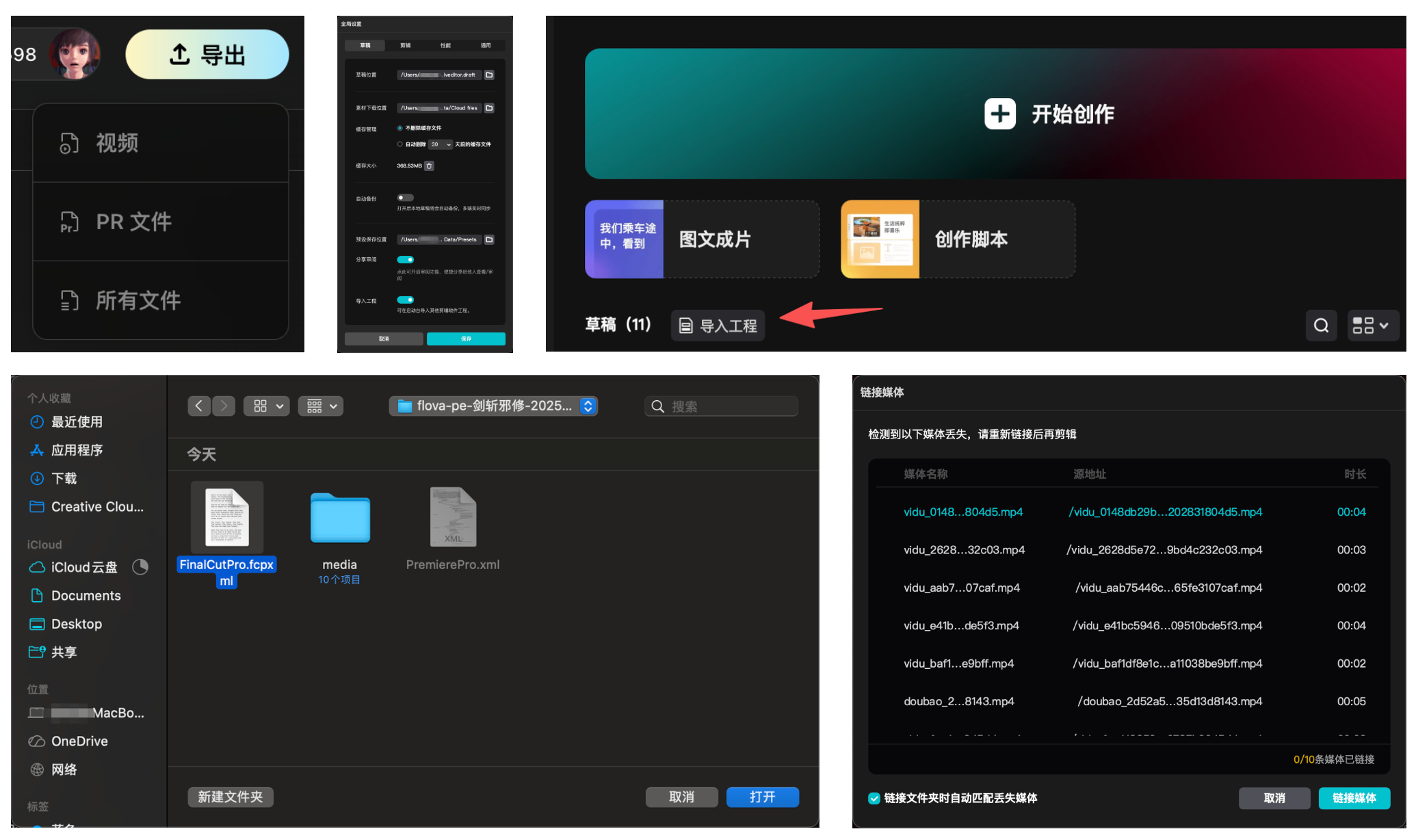Click the plus icon for 开始创作

pos(999,114)
